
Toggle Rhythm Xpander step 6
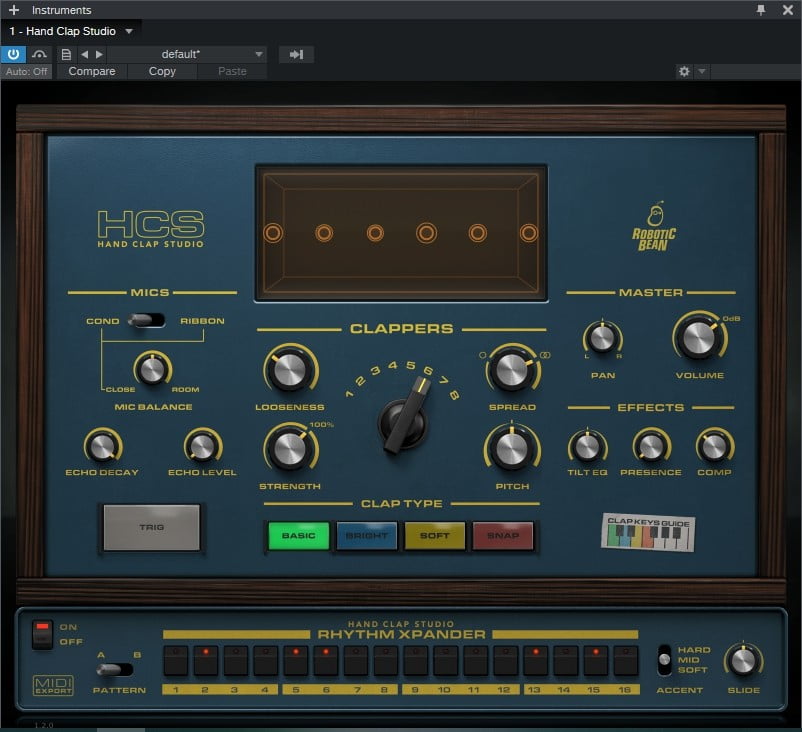coord(326,660)
